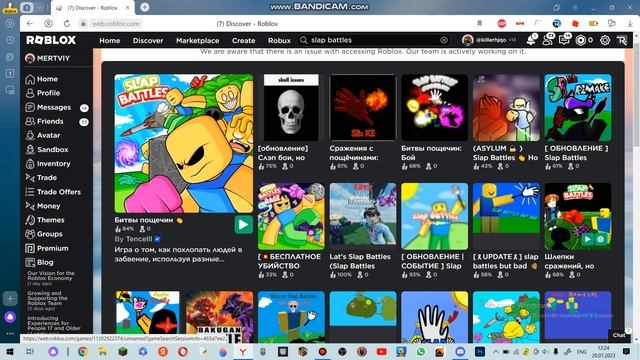
Task: Click the search magnifier icon
Action: point(303,40)
